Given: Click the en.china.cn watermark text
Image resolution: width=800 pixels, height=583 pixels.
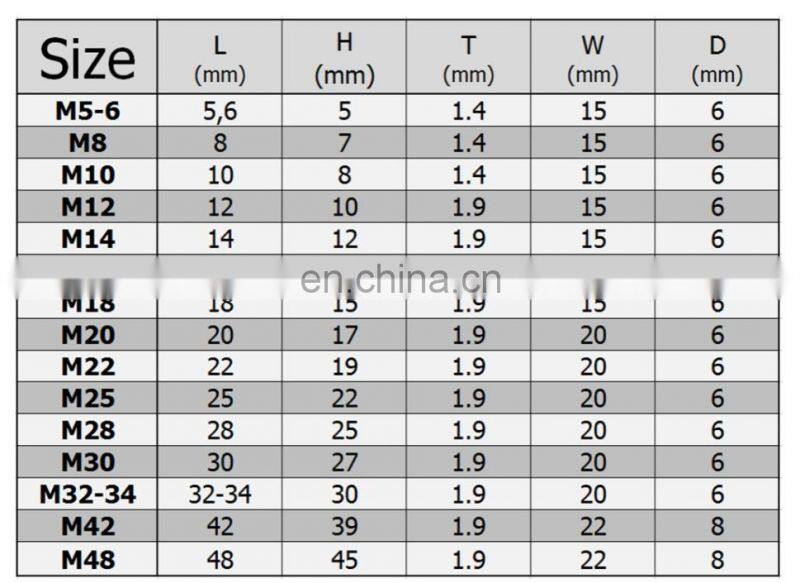Looking at the screenshot, I should (401, 279).
